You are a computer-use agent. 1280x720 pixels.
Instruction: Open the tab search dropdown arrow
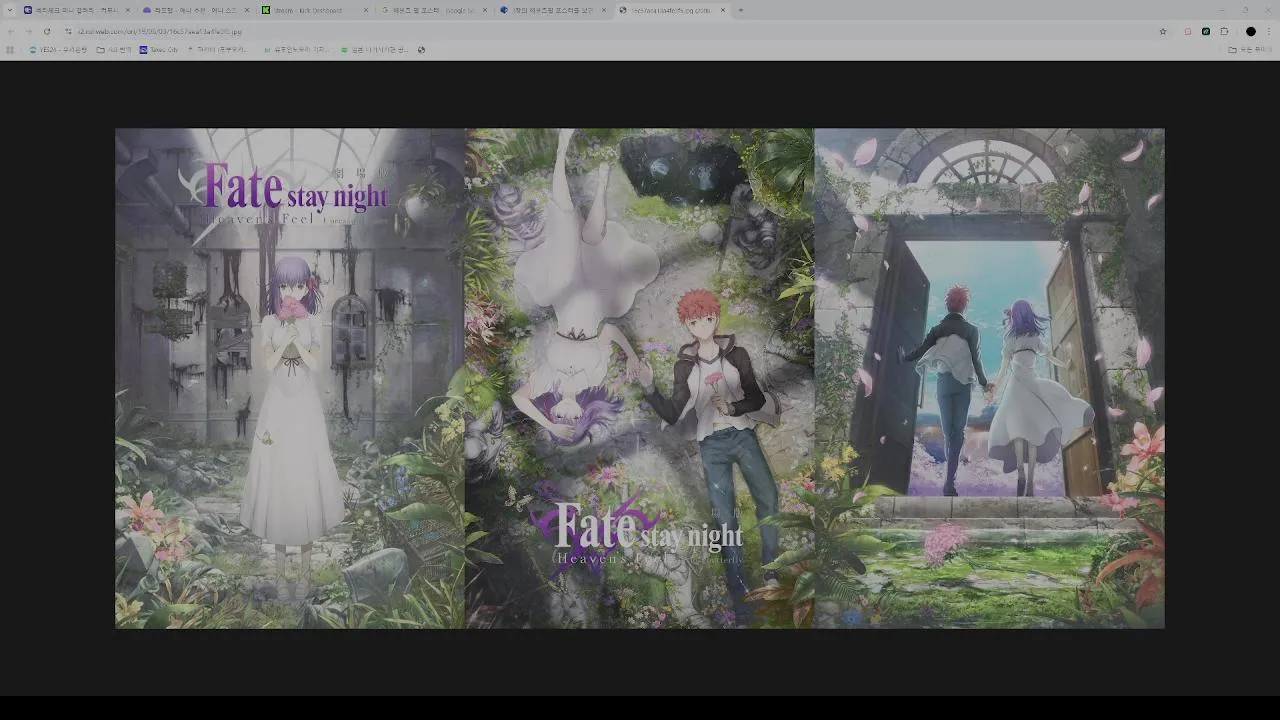point(9,10)
